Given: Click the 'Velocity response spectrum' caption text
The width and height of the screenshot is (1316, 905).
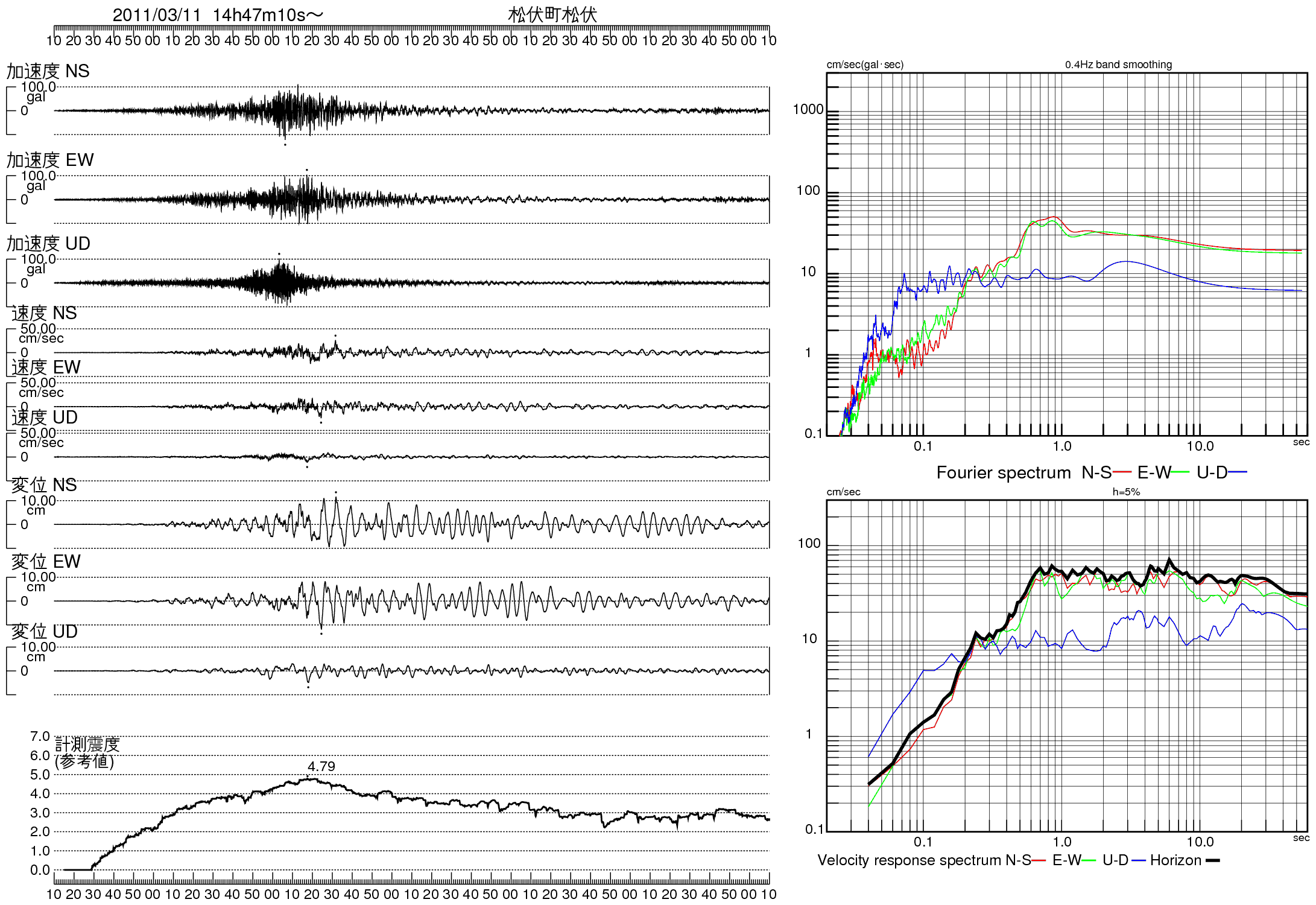Looking at the screenshot, I should (909, 860).
